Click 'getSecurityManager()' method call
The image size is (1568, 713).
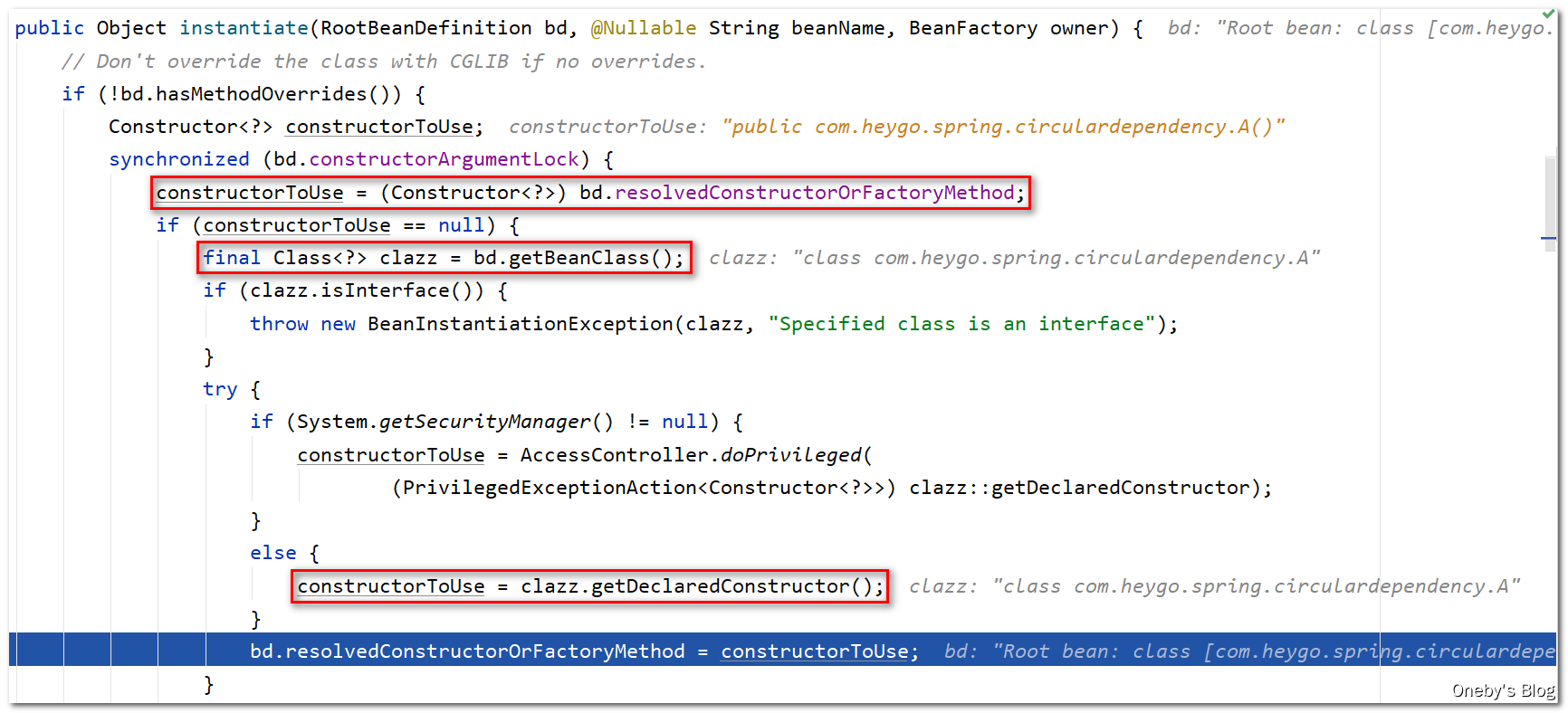click(496, 422)
